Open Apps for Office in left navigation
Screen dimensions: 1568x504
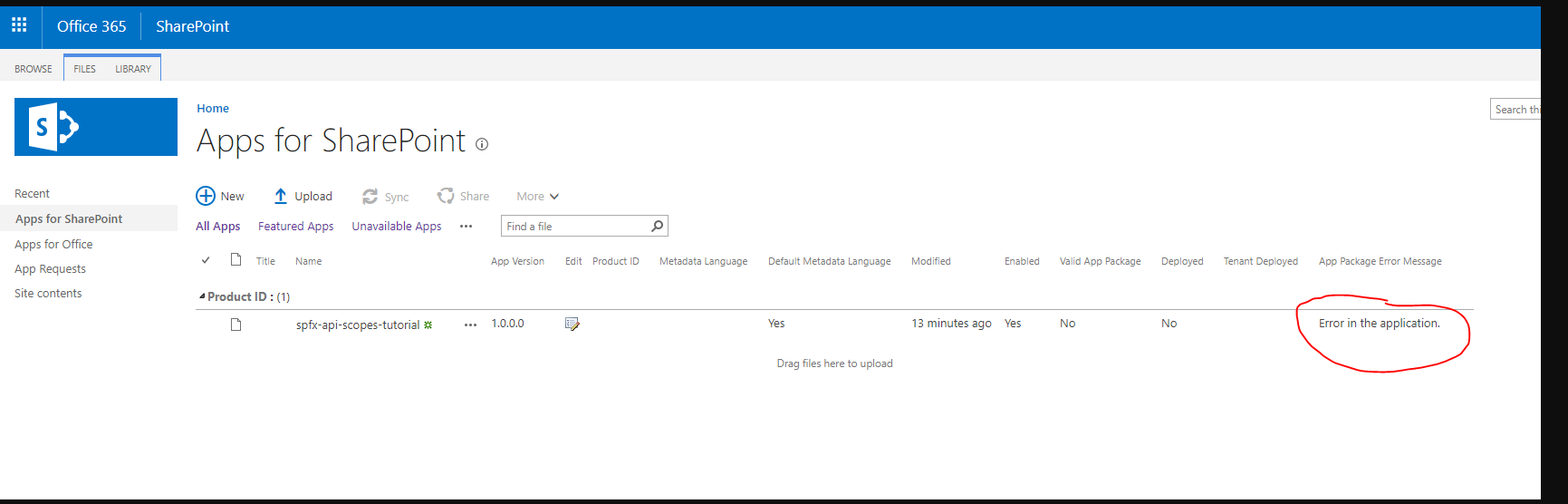click(x=53, y=245)
